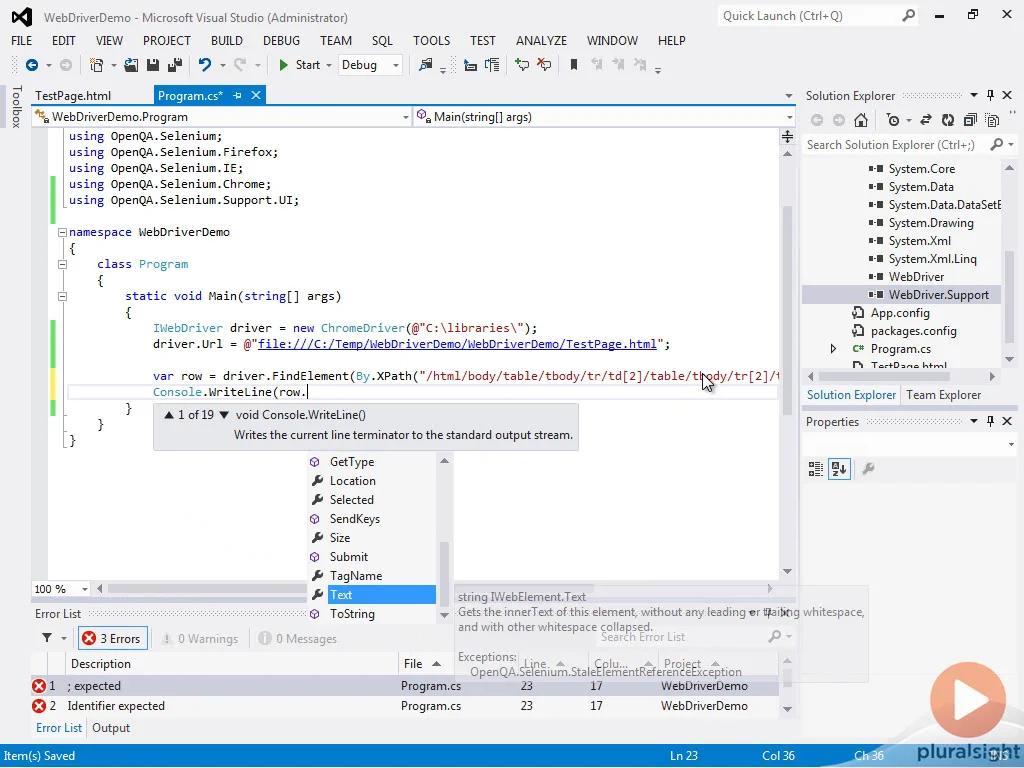Toggle Properties panel auto-hide pin
The height and width of the screenshot is (768, 1024).
pos(990,421)
